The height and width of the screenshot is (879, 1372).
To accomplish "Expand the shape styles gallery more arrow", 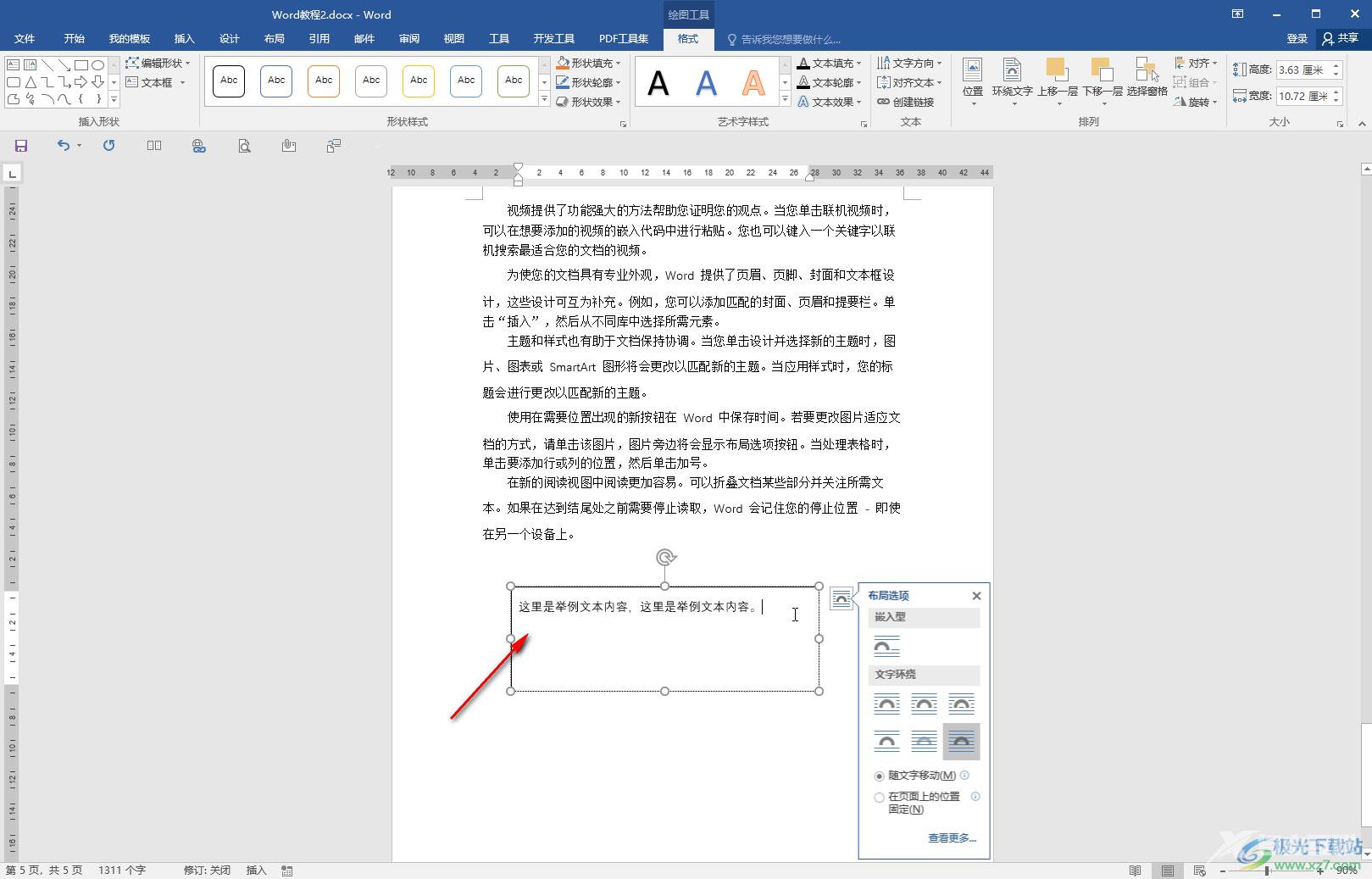I will point(544,100).
